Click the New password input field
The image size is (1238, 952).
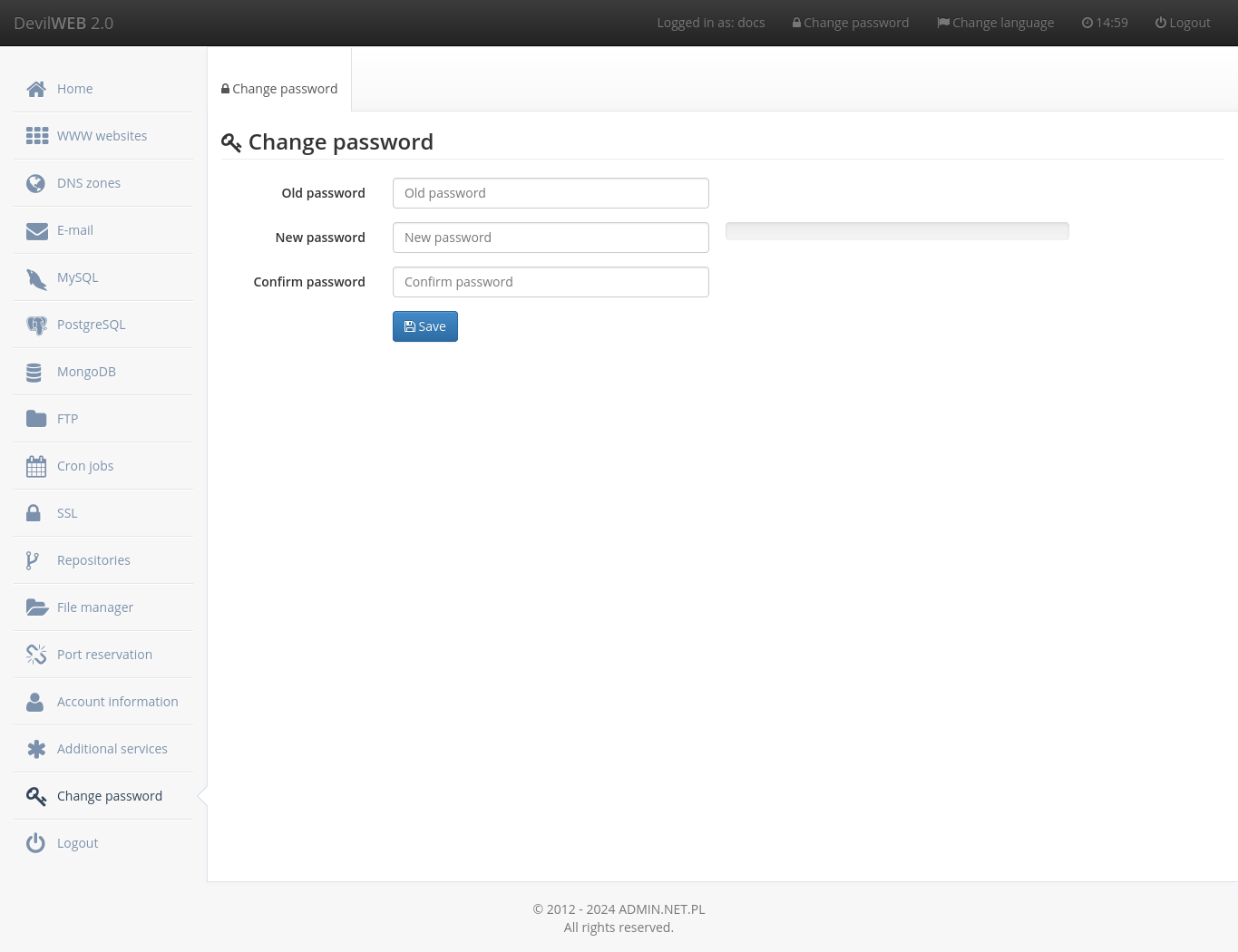[x=551, y=238]
